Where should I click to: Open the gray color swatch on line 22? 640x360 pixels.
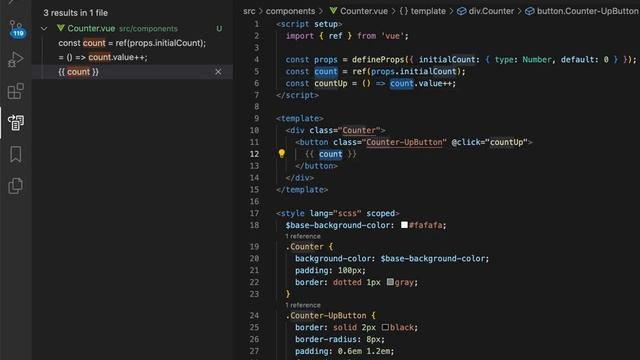390,282
